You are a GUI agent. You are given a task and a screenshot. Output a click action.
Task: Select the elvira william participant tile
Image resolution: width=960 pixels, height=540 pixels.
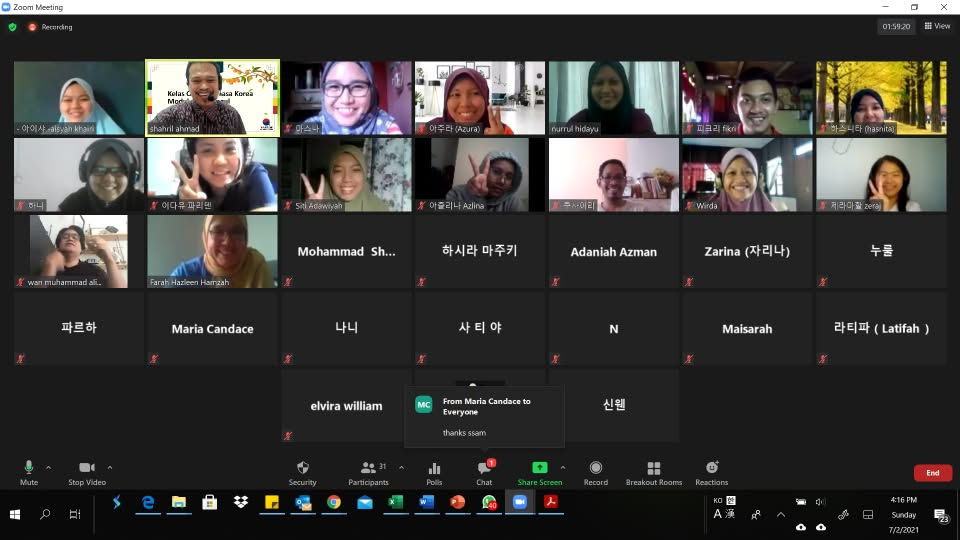[347, 405]
